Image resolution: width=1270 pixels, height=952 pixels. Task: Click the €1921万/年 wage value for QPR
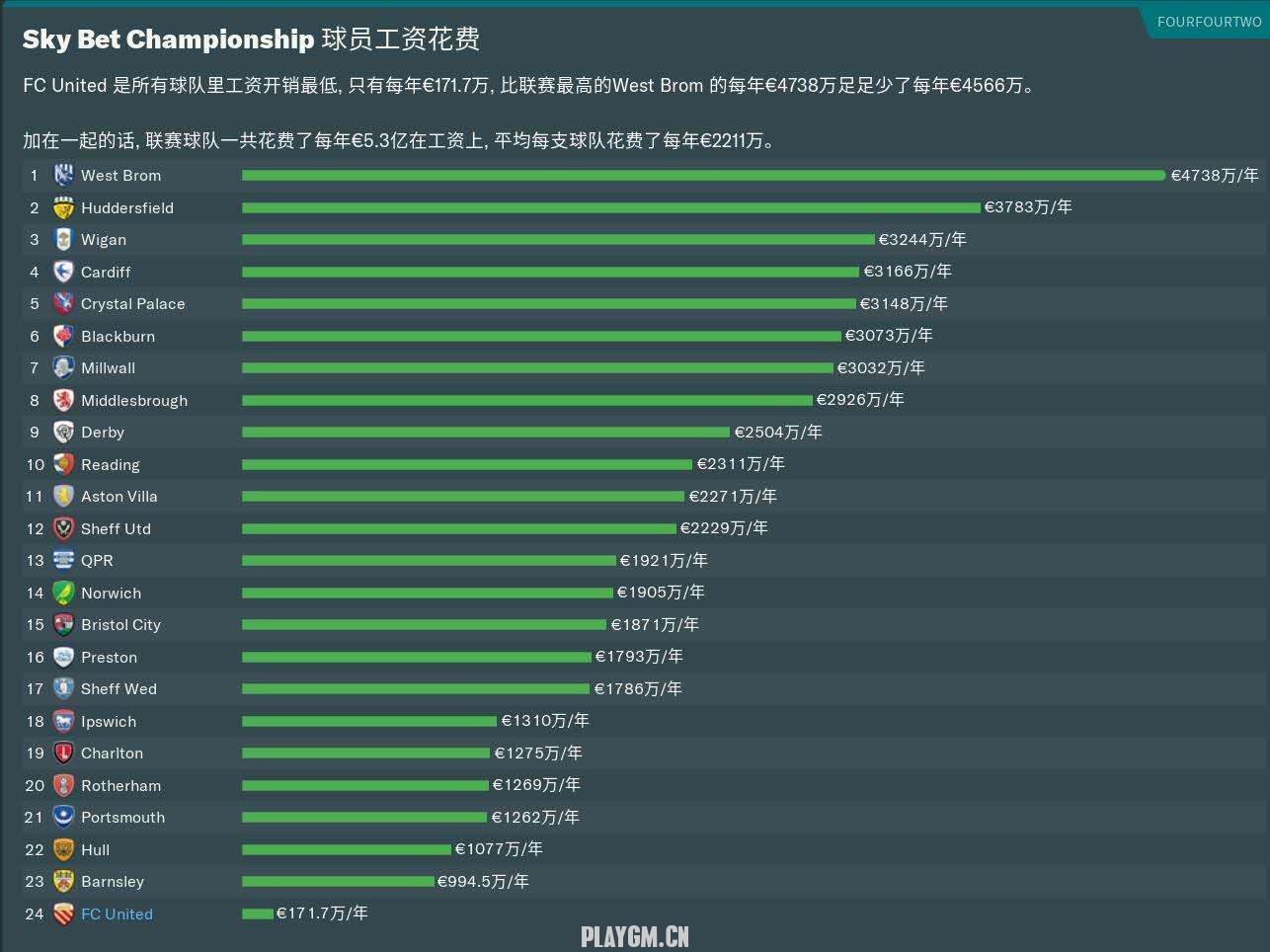[664, 561]
